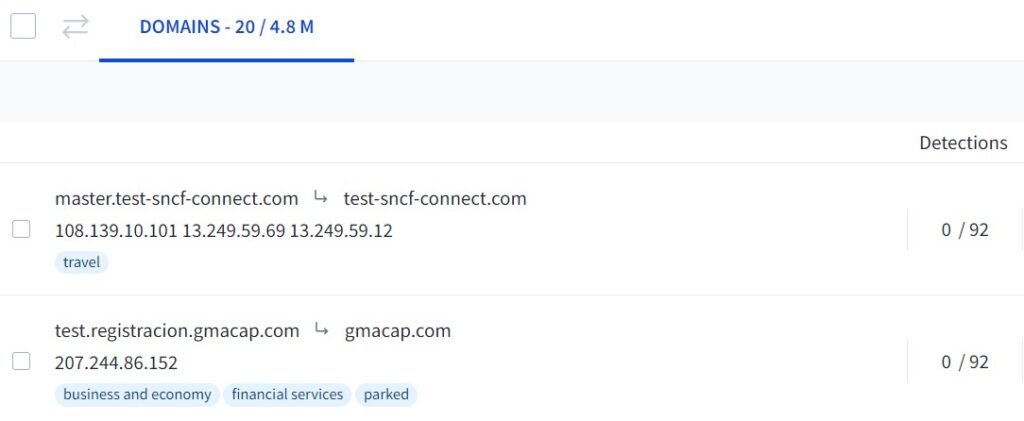Click IP address 108.139.10.101
The height and width of the screenshot is (421, 1024).
tap(116, 230)
